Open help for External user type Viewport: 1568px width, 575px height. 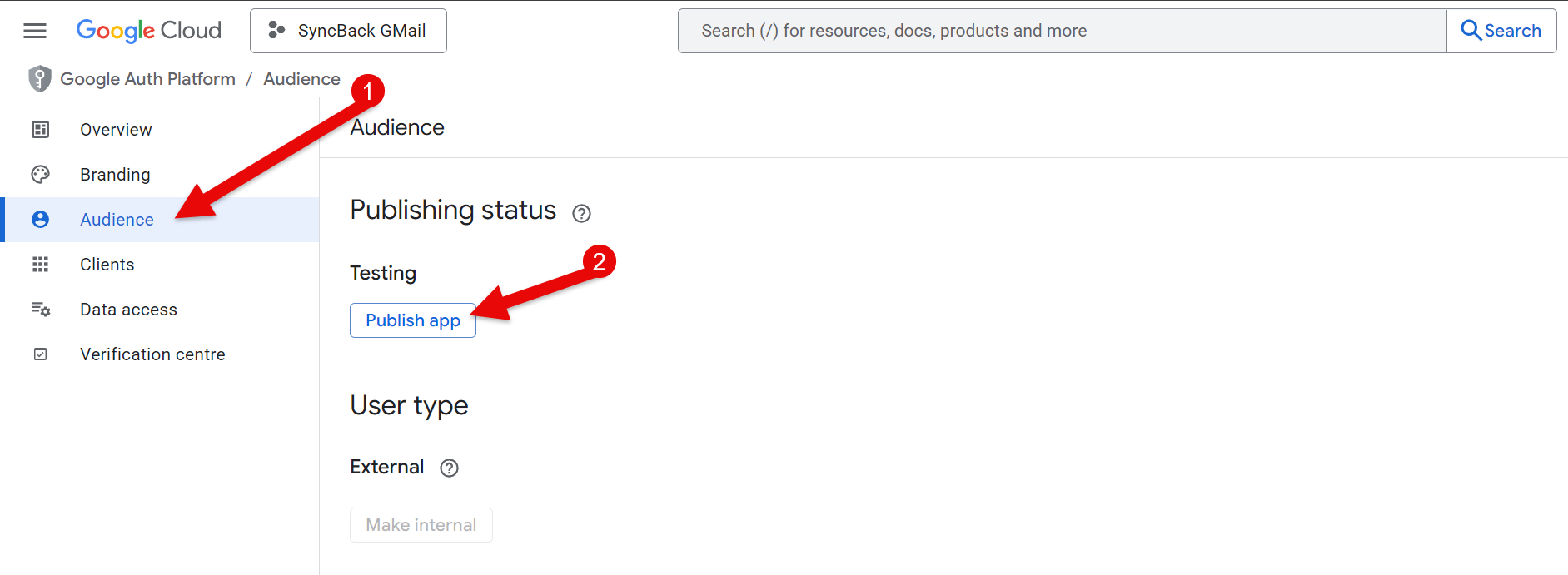(x=449, y=468)
